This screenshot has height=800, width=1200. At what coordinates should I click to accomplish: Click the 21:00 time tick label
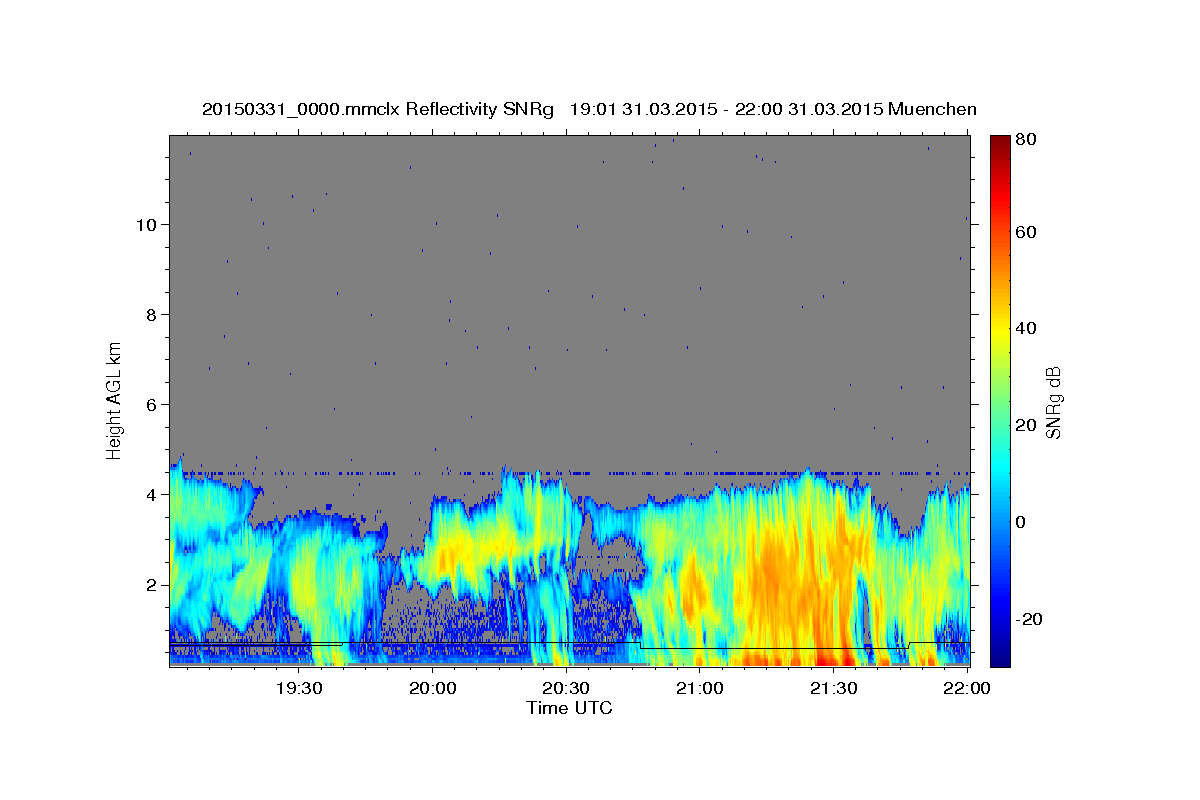[x=700, y=688]
